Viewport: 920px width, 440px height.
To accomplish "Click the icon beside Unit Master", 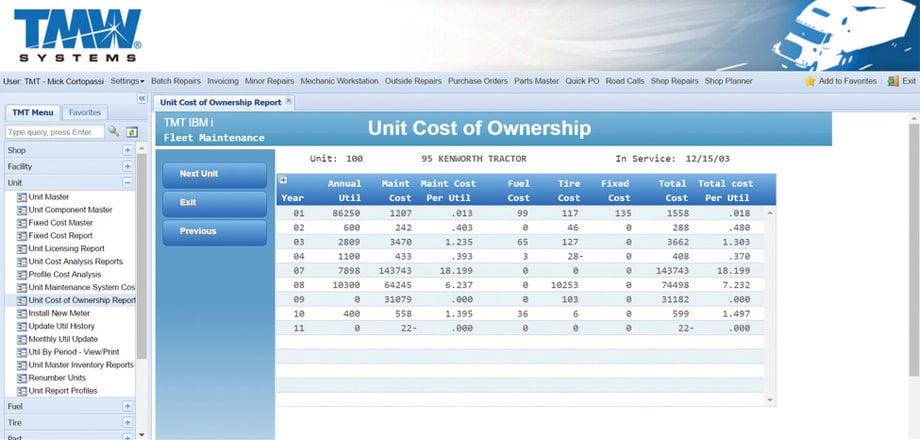I will [22, 197].
